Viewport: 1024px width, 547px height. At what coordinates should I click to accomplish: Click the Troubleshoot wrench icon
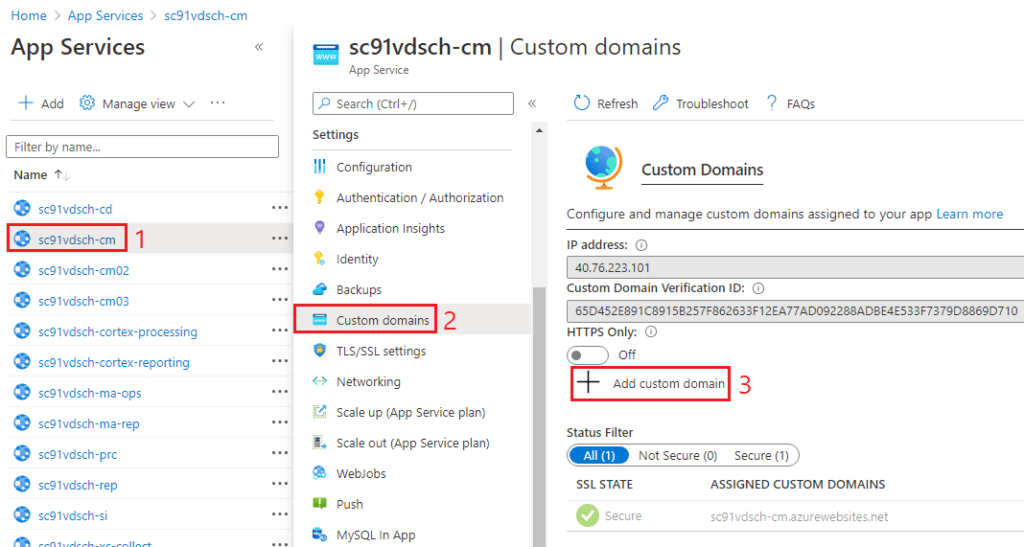coord(660,103)
